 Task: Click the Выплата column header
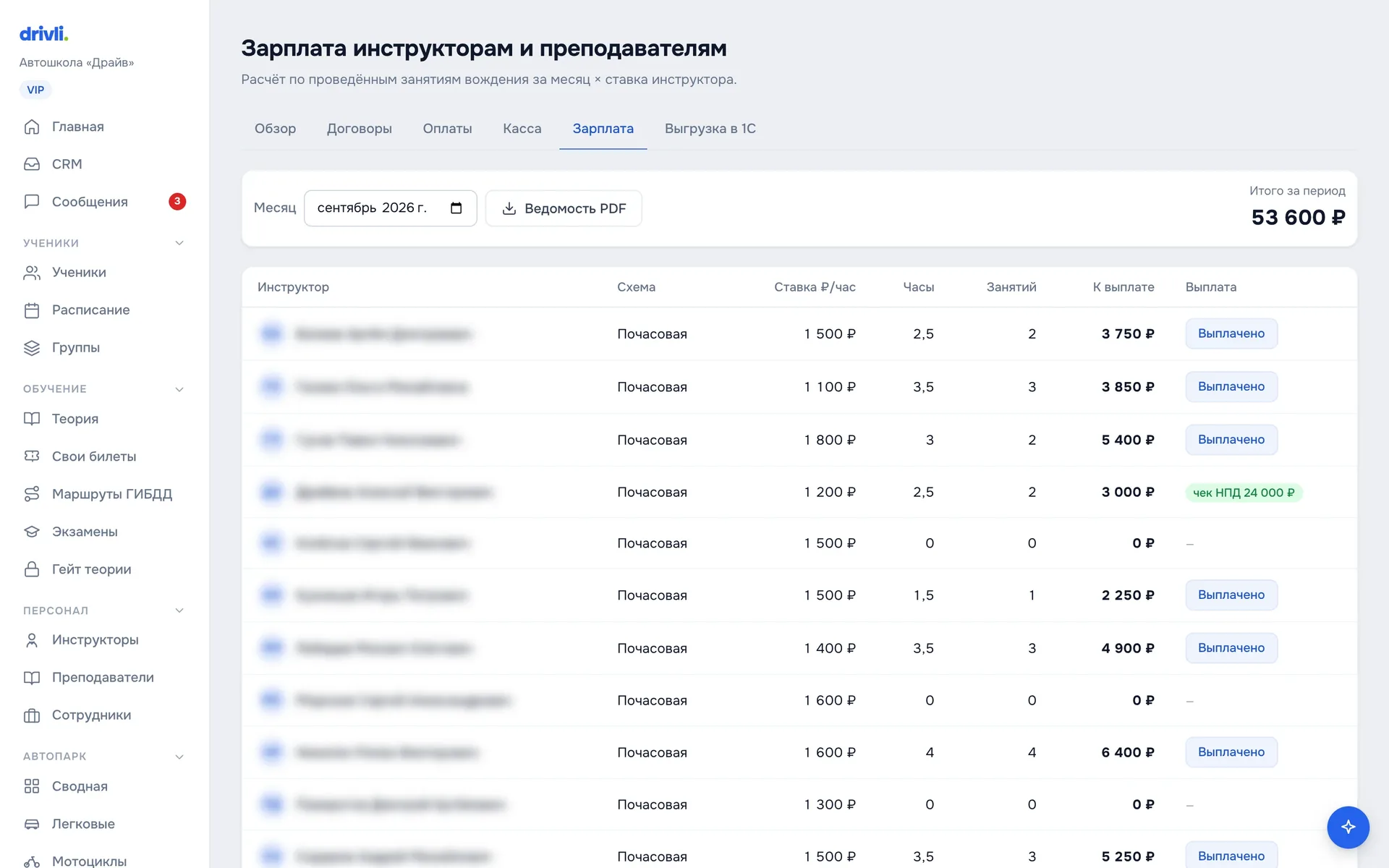1211,287
